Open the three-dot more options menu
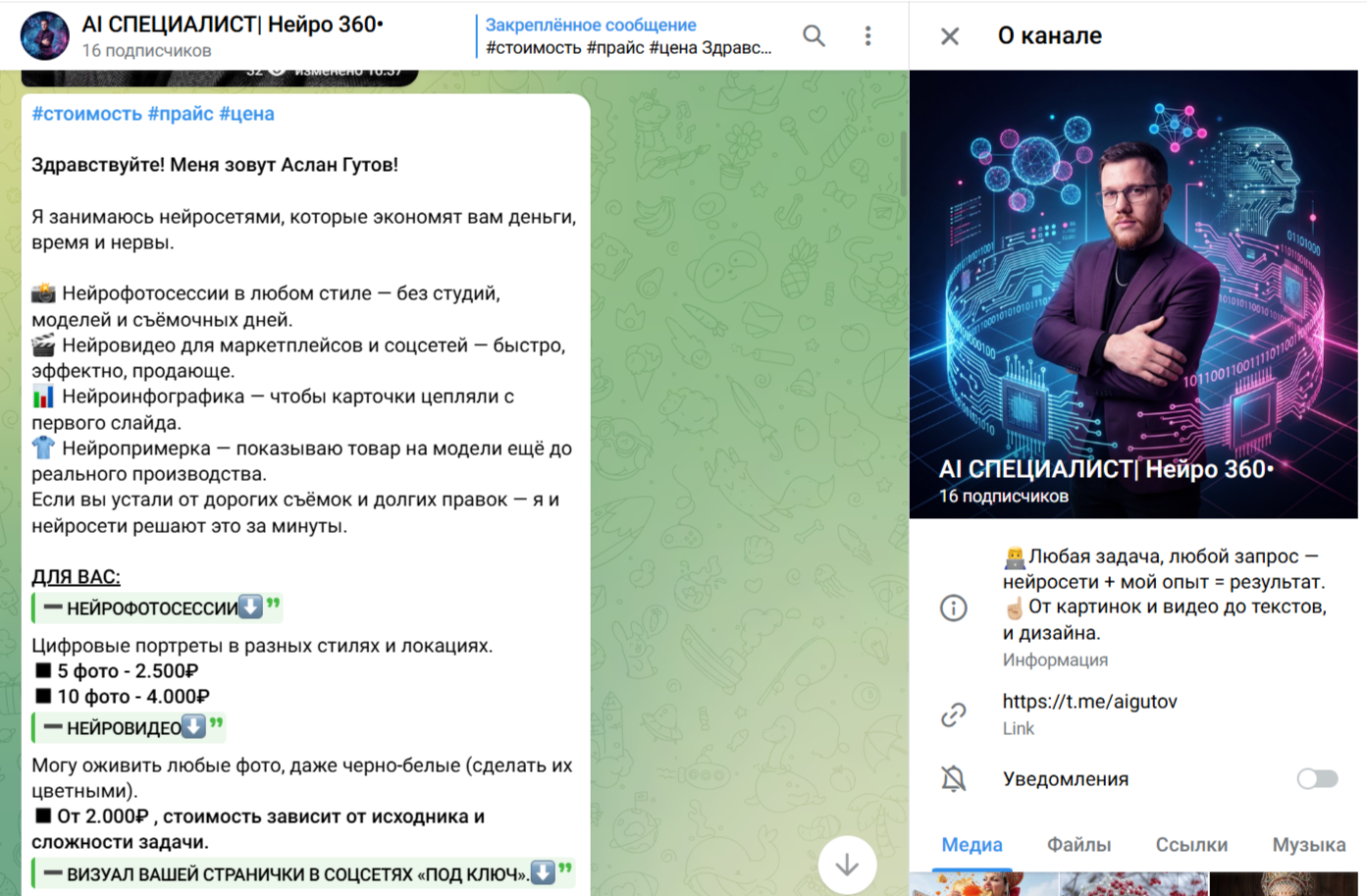This screenshot has height=896, width=1367. [x=868, y=36]
